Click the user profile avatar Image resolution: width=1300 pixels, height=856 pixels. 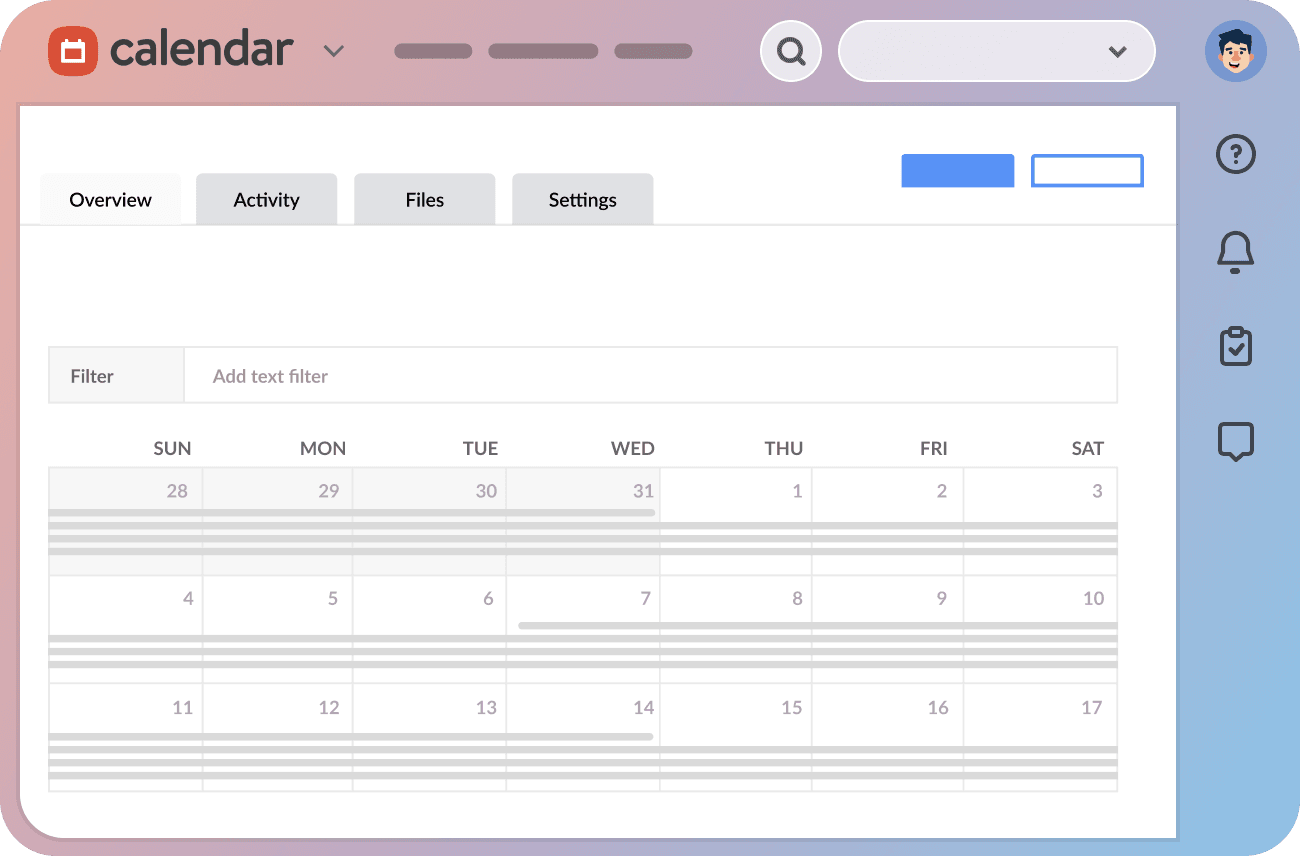tap(1236, 51)
